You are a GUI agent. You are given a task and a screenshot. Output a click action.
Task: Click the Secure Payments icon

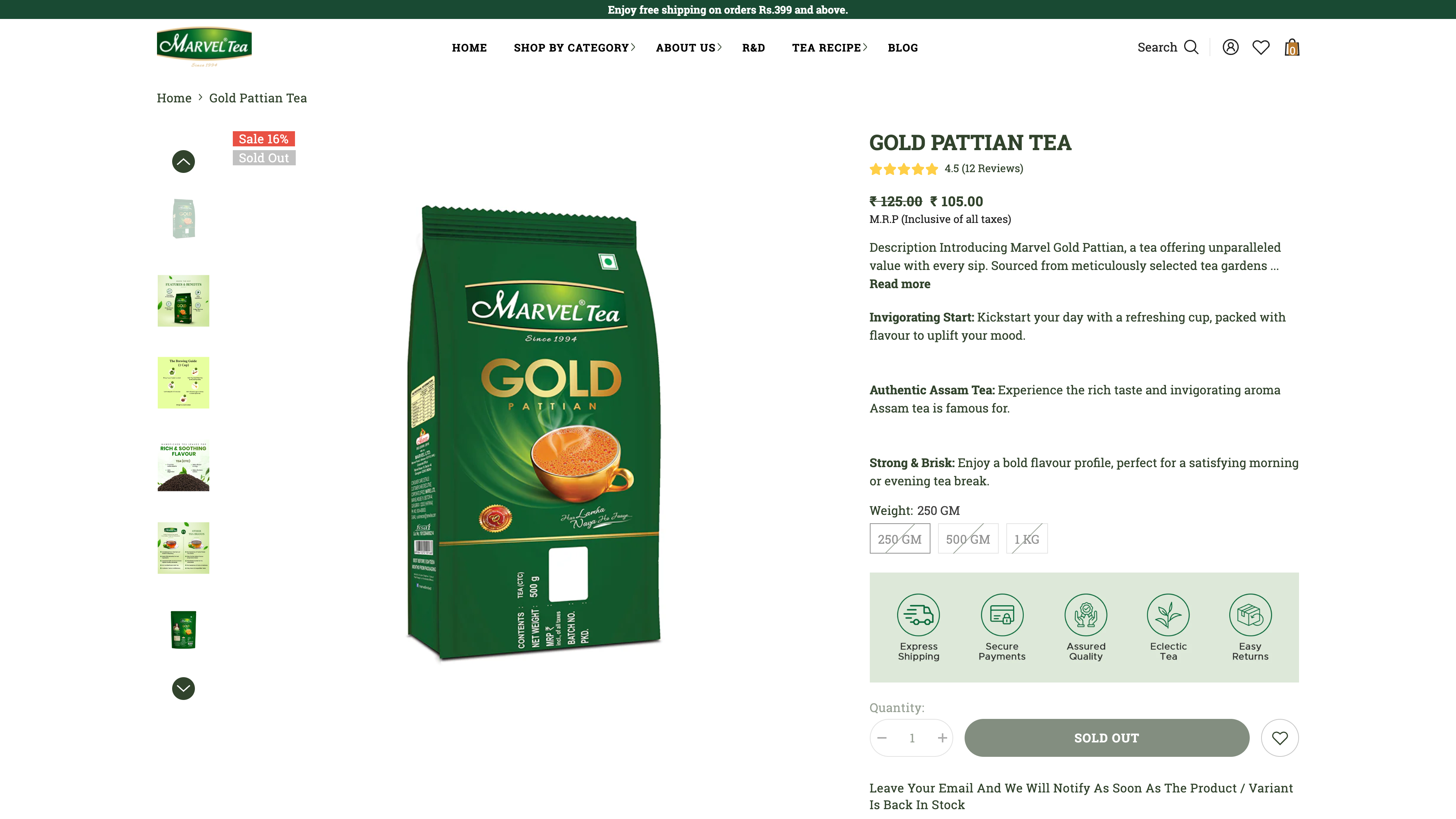pyautogui.click(x=1002, y=615)
